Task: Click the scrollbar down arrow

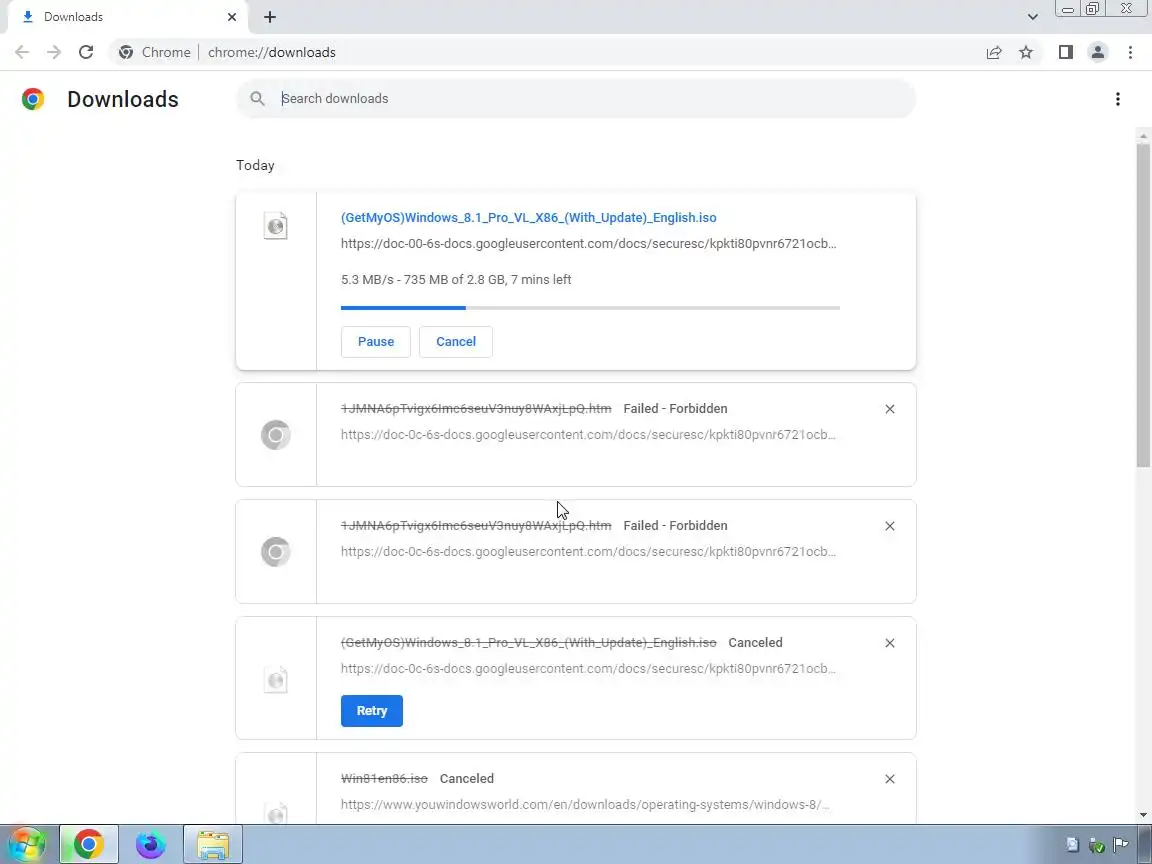Action: 1142,815
